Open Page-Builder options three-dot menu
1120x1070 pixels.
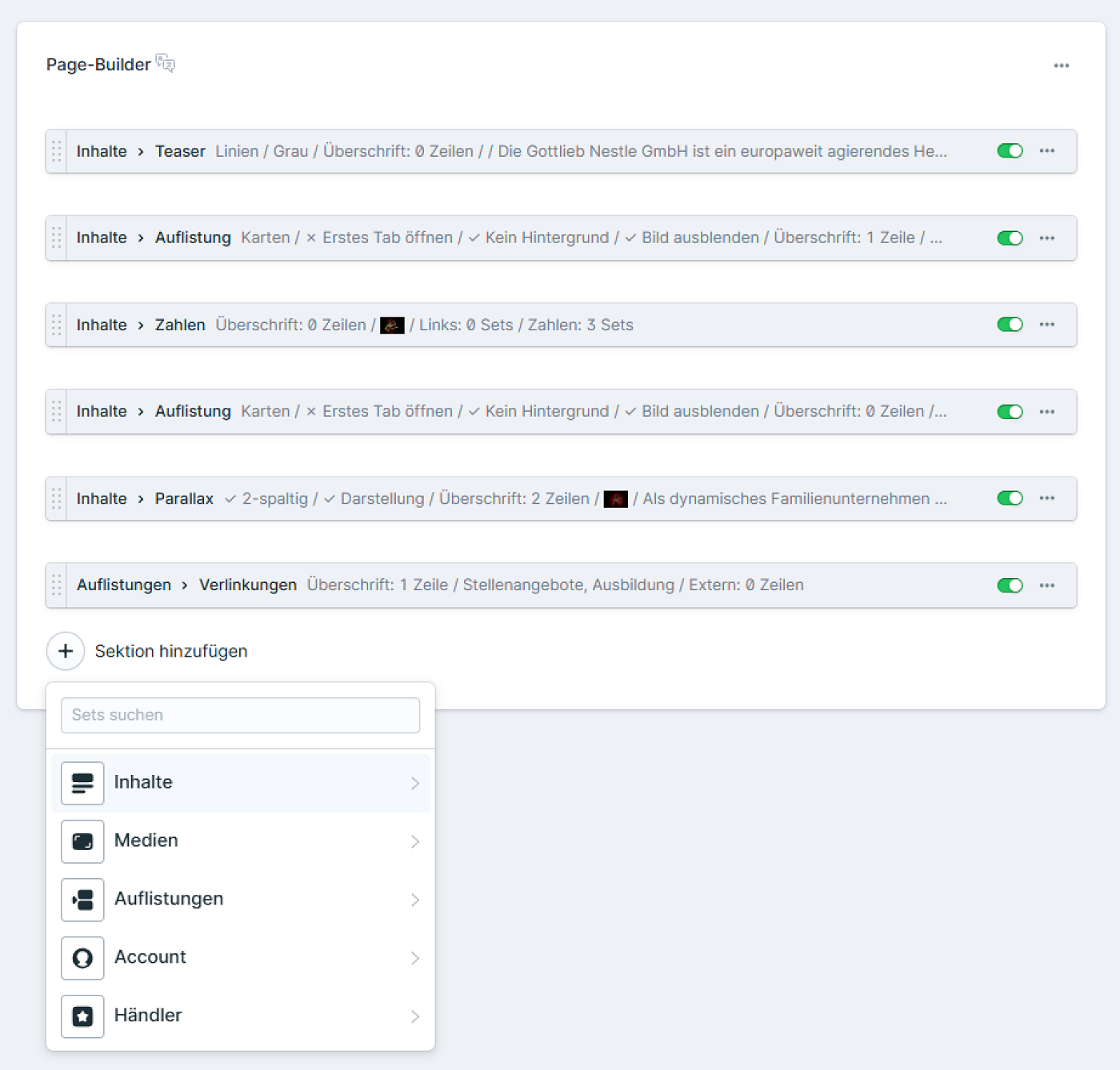[x=1062, y=66]
